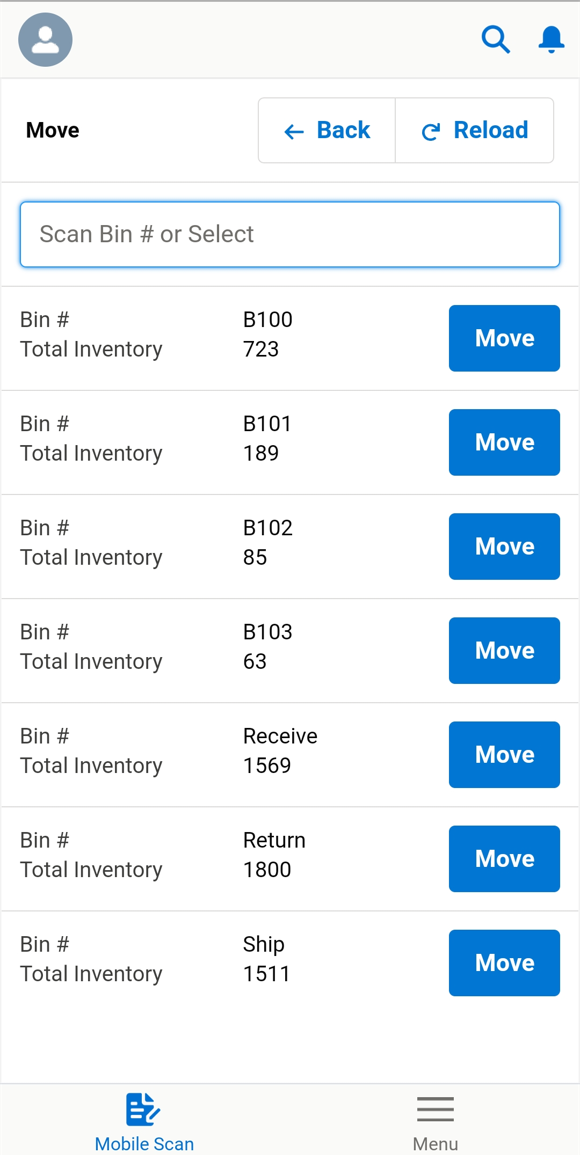Image resolution: width=580 pixels, height=1155 pixels.
Task: Select the Menu tab label
Action: point(436,1143)
